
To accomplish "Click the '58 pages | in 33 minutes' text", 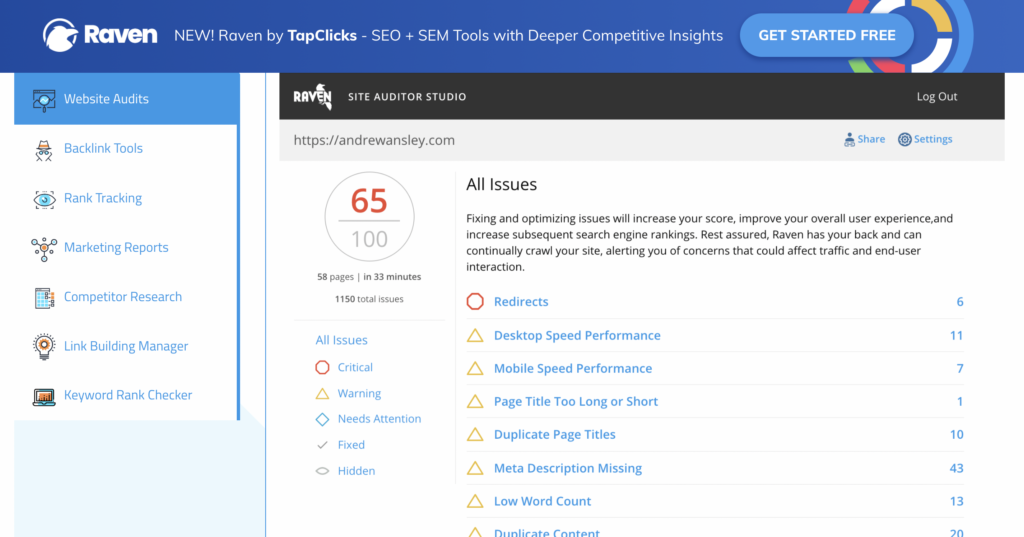I will click(x=369, y=277).
